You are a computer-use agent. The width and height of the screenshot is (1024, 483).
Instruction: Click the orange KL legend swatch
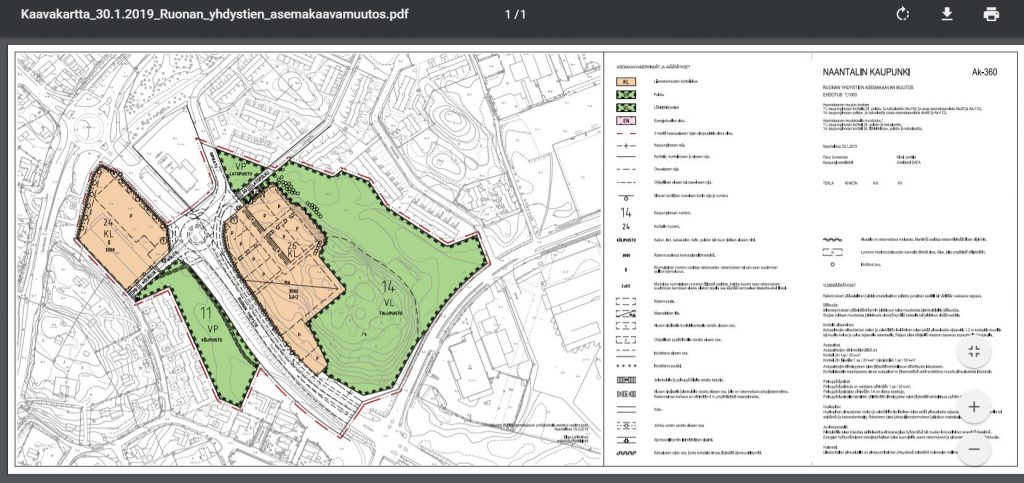(x=626, y=80)
